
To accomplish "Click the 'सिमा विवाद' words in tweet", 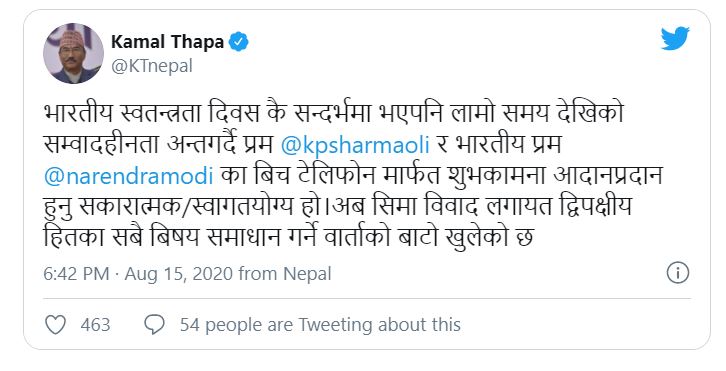I will [x=425, y=205].
